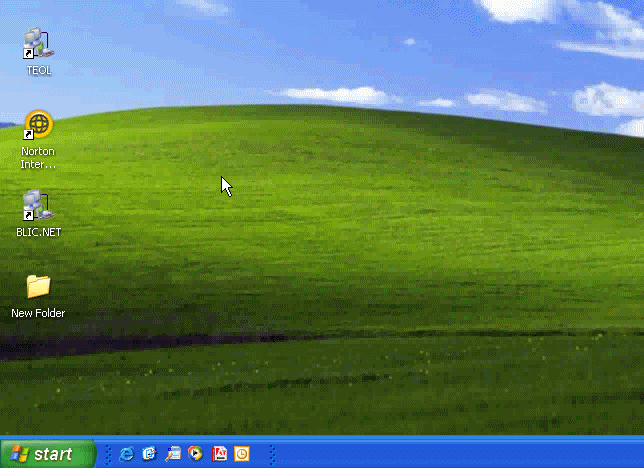
Task: Open Outlook Express from Quick Launch
Action: point(150,454)
